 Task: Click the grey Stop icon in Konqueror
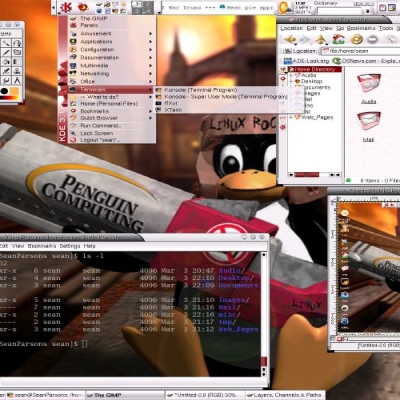point(372,40)
